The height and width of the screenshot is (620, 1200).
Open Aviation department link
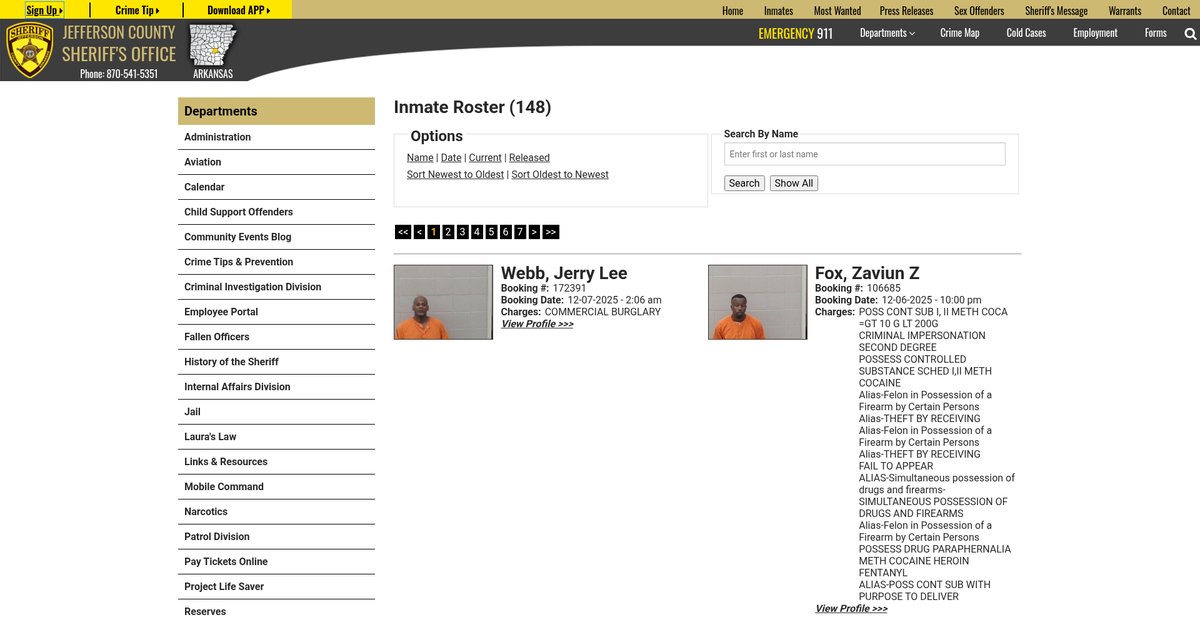[276, 162]
